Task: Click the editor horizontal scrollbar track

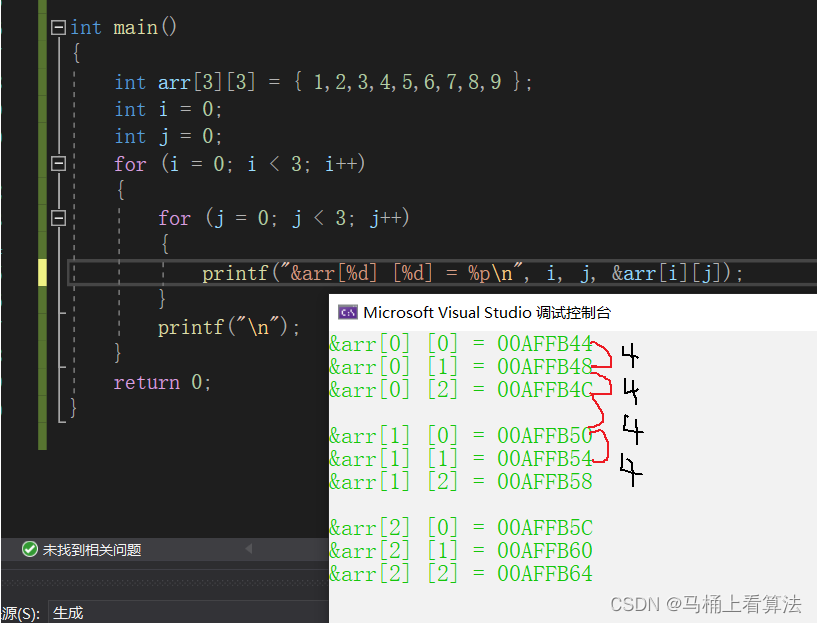Action: 290,550
